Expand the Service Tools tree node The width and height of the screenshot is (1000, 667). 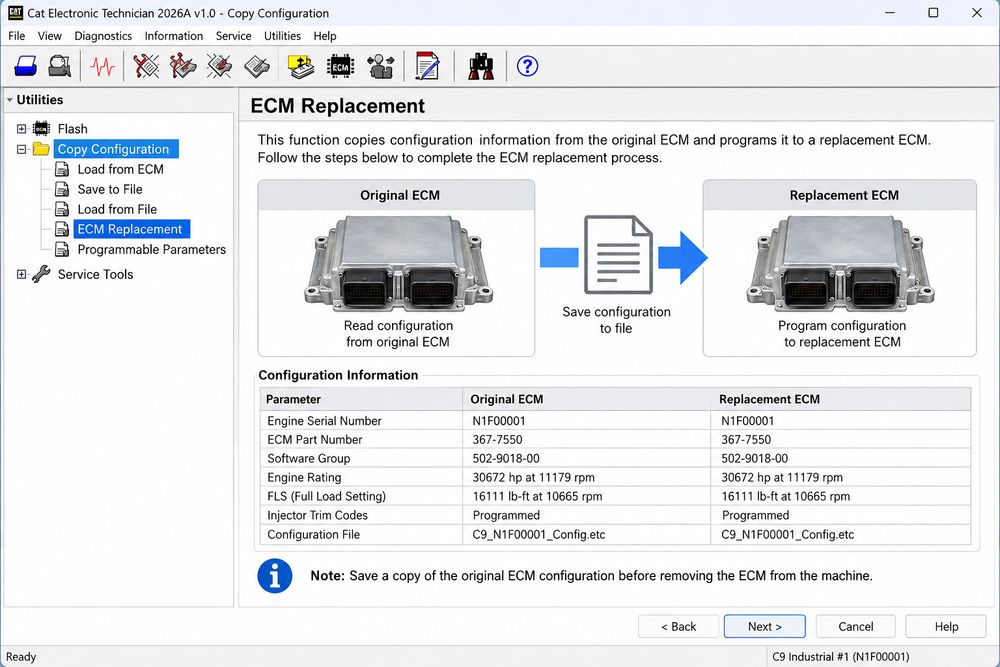22,274
